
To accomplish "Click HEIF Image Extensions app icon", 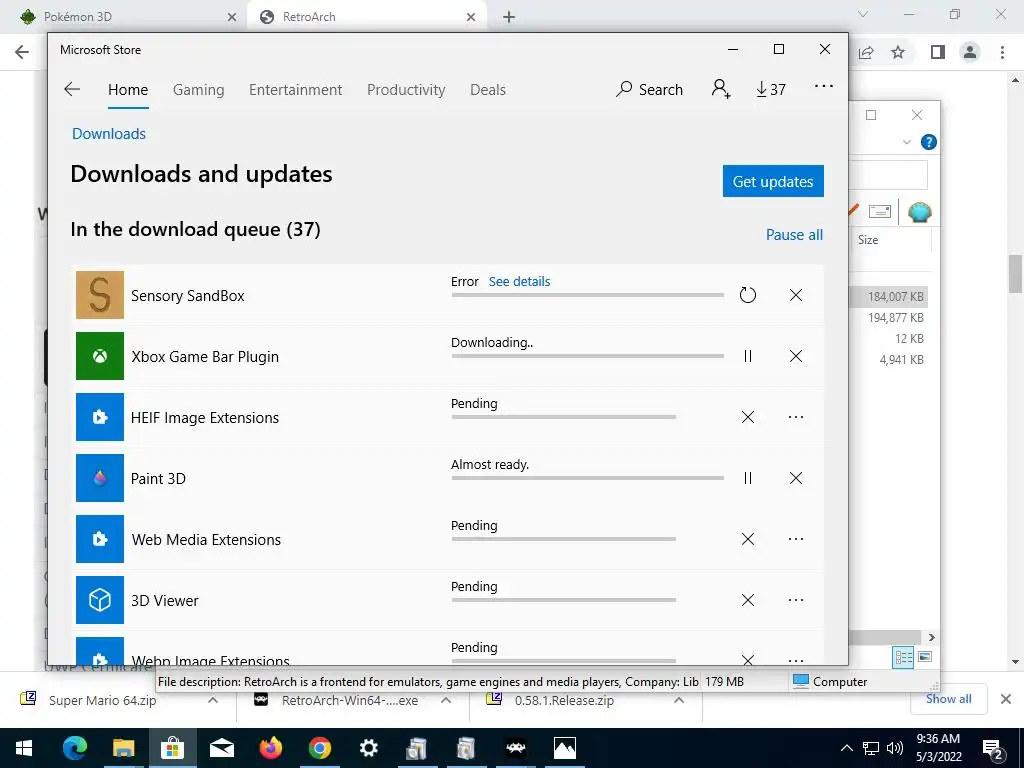I will click(x=100, y=417).
